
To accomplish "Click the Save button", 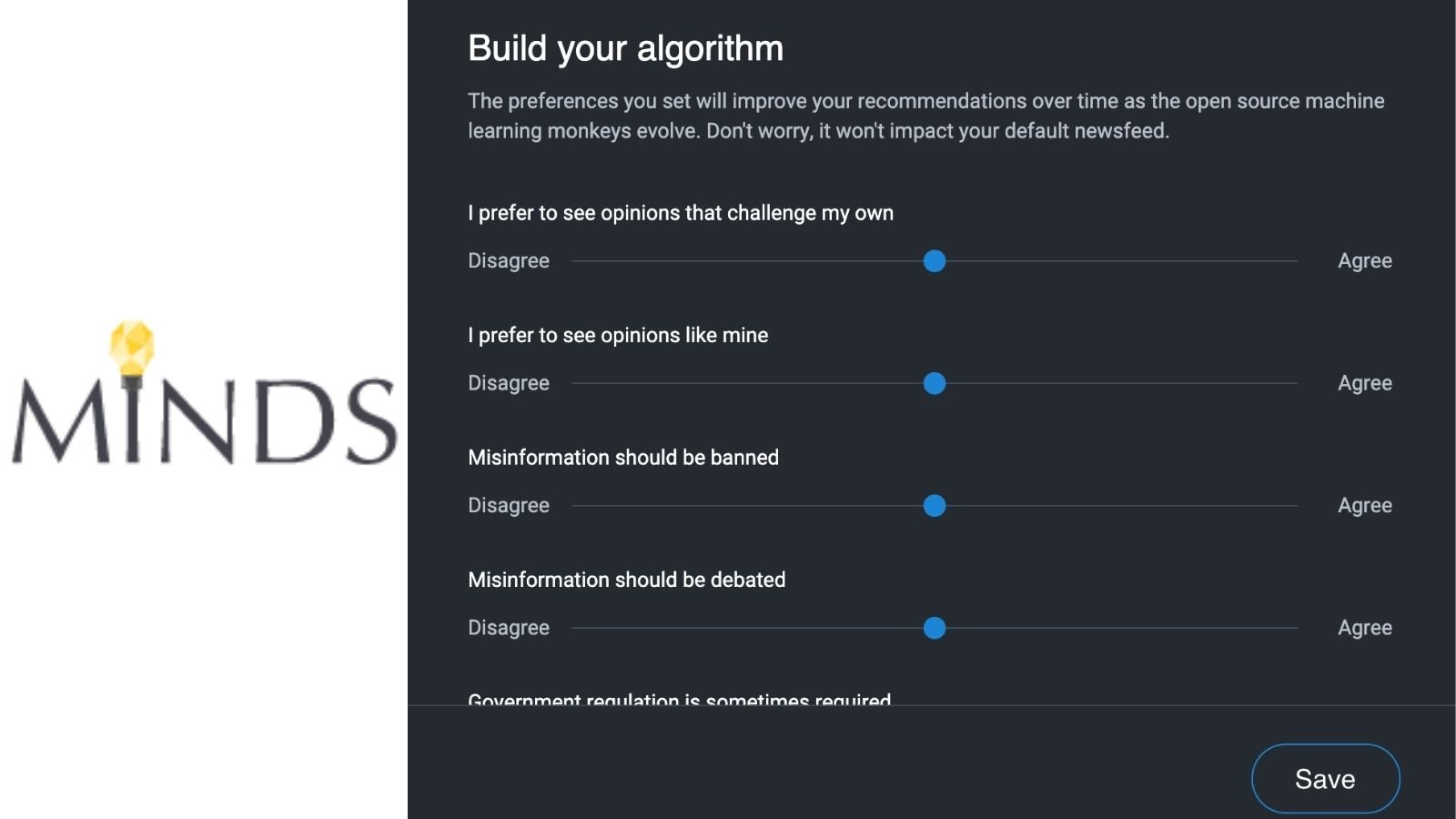I will [1325, 778].
